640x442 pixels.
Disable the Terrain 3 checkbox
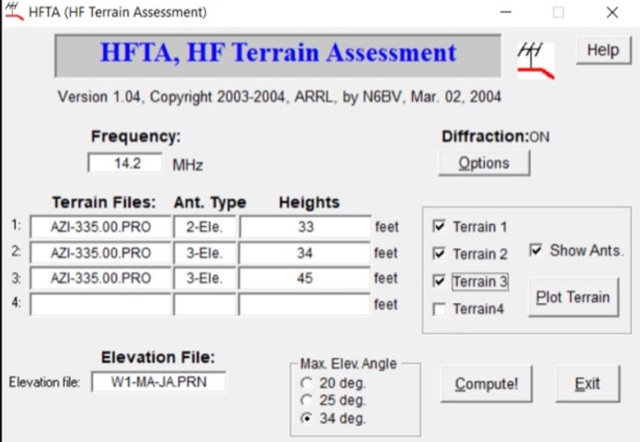click(x=440, y=282)
